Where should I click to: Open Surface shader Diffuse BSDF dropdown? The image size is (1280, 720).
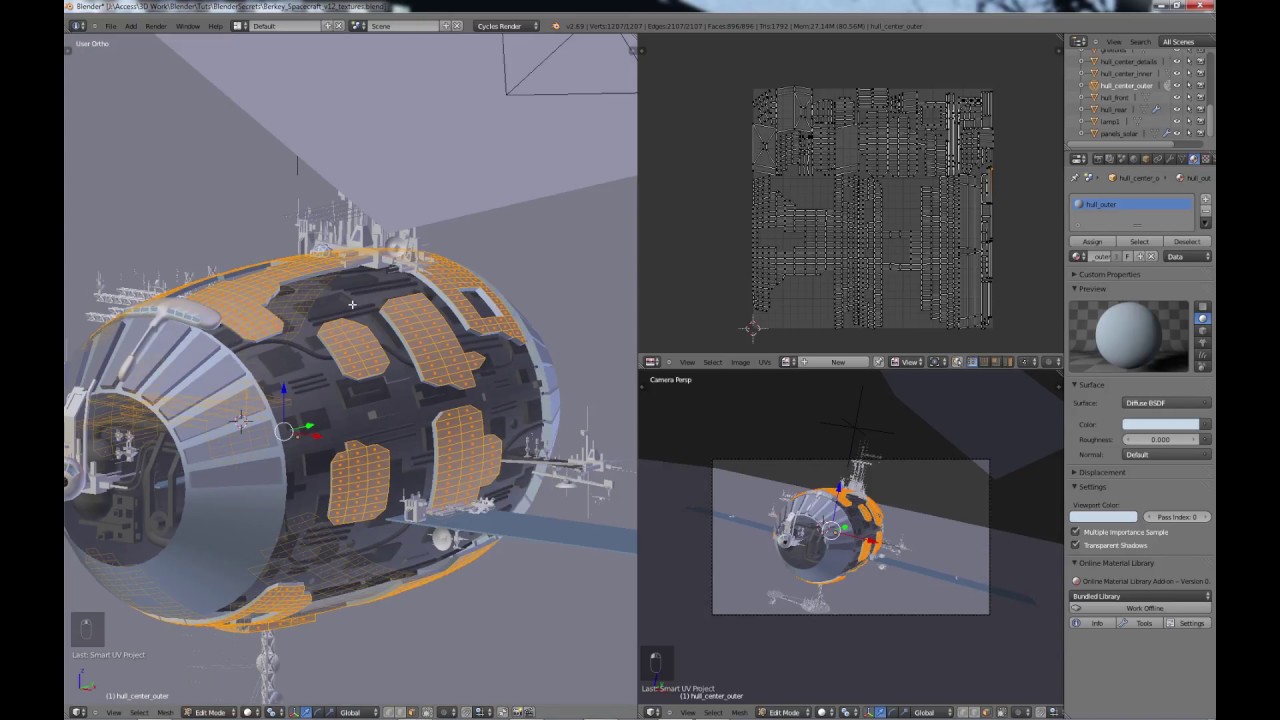(1166, 403)
